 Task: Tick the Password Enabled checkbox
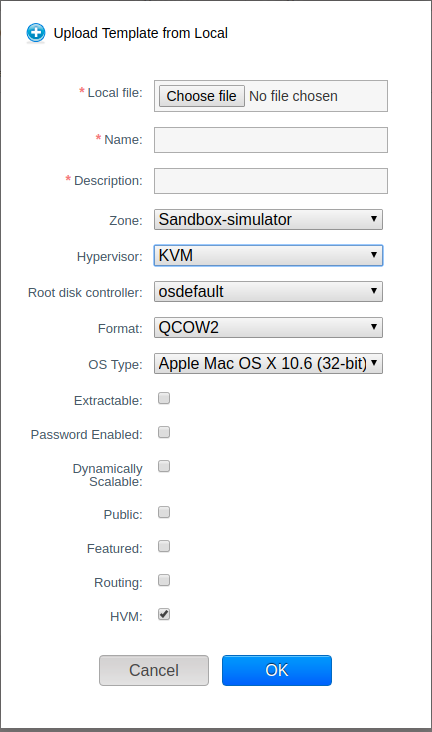tap(164, 432)
